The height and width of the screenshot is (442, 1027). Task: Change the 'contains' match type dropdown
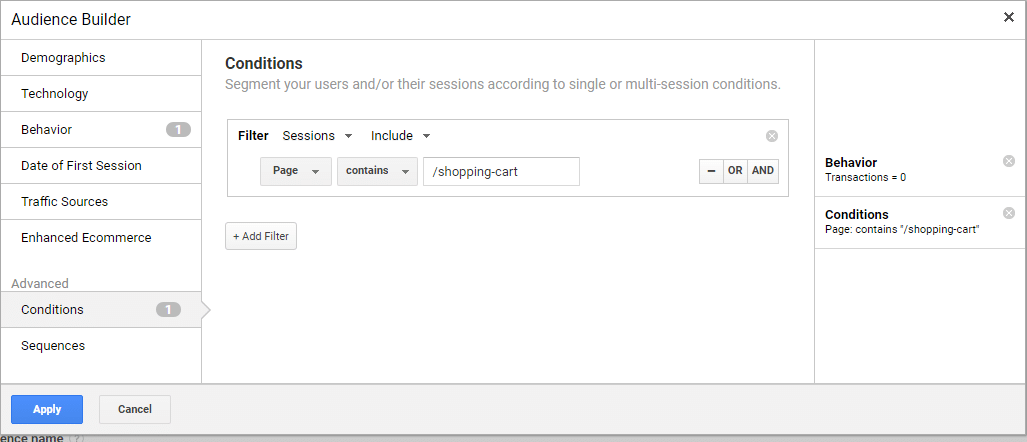click(377, 171)
